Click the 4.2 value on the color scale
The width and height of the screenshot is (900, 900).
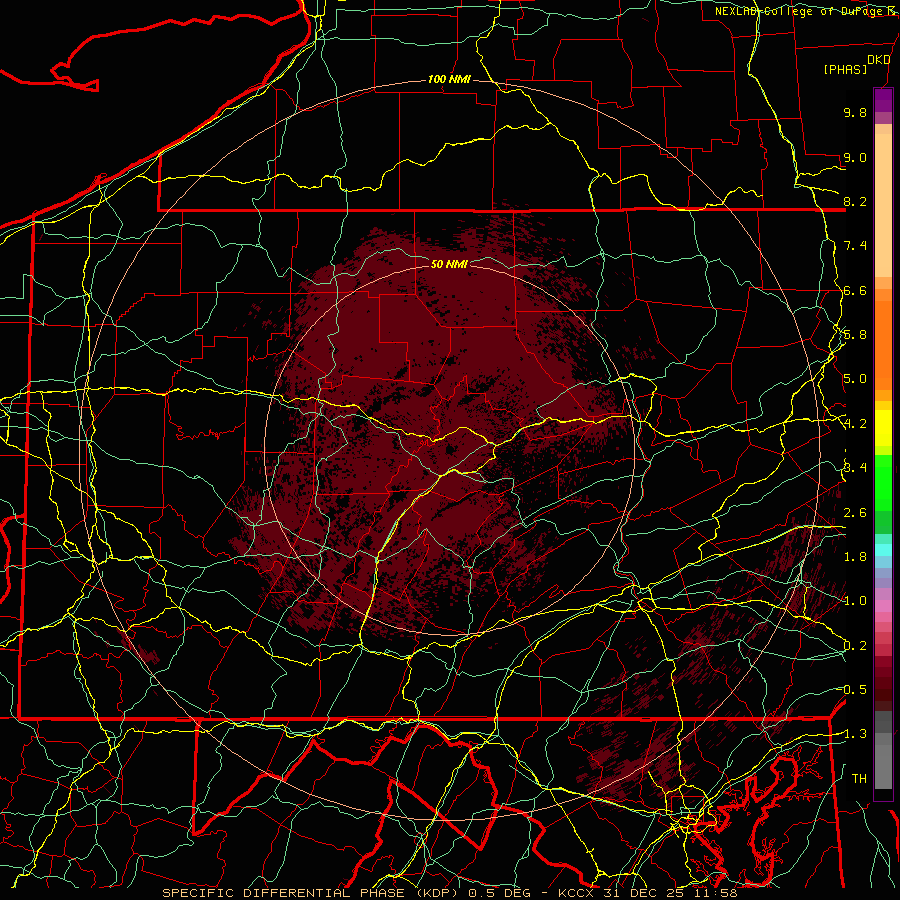click(x=855, y=424)
